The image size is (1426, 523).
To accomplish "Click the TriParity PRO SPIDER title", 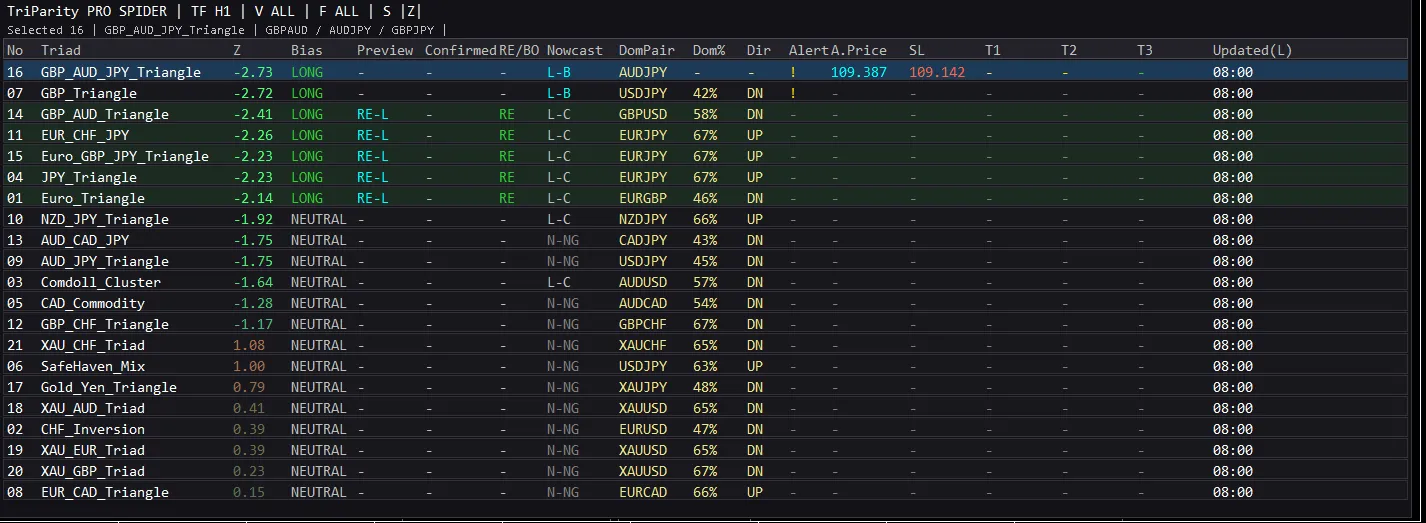I will (87, 12).
